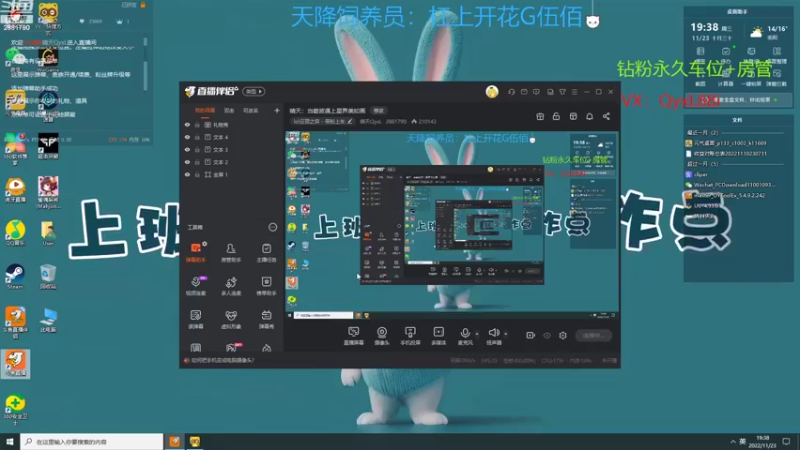
Task: Click the mail message icon in title bar
Action: 524,92
